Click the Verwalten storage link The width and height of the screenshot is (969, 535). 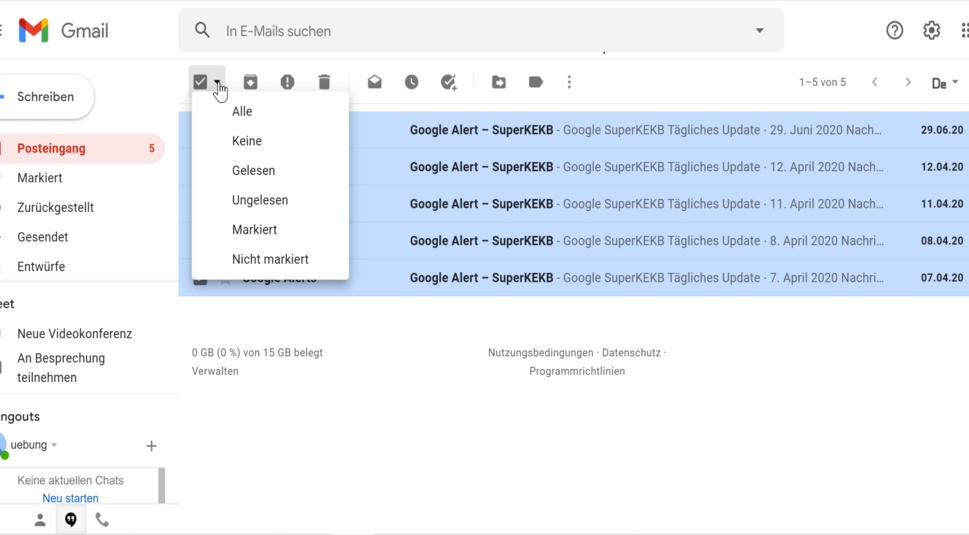[x=215, y=371]
